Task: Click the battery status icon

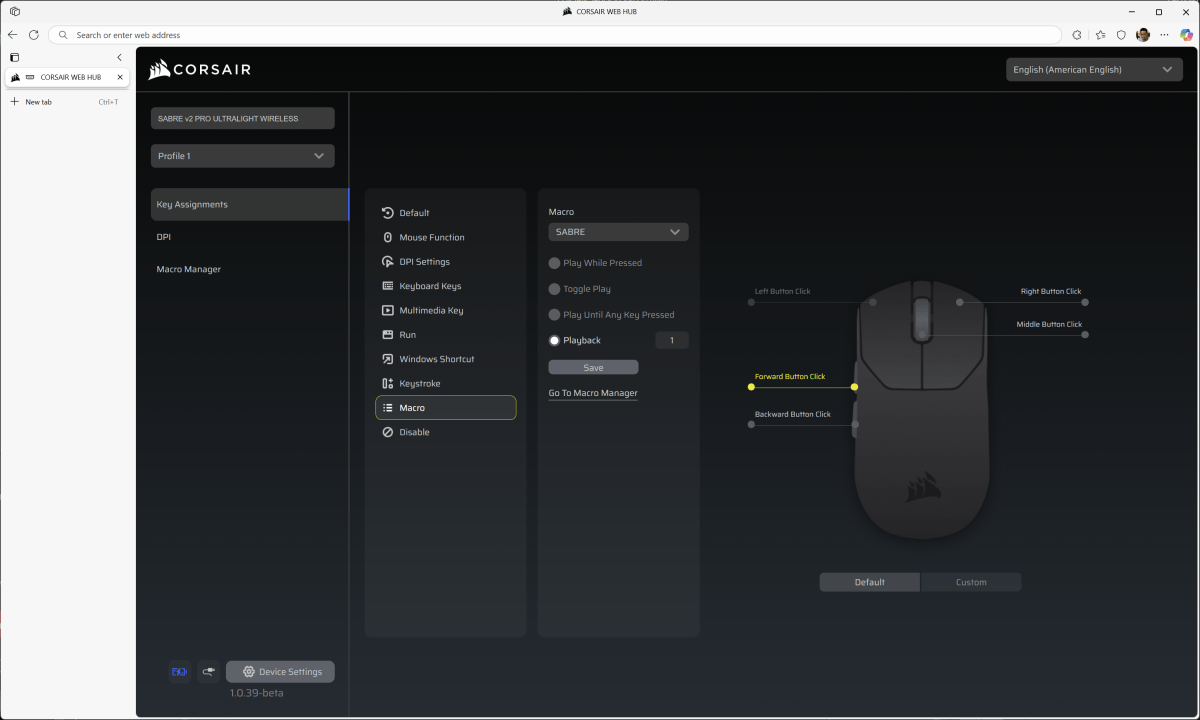Action: [x=179, y=672]
